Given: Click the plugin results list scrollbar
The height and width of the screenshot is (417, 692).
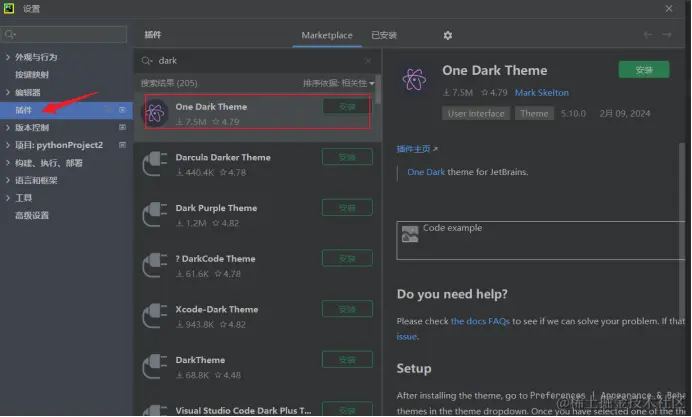Looking at the screenshot, I should point(378,90).
